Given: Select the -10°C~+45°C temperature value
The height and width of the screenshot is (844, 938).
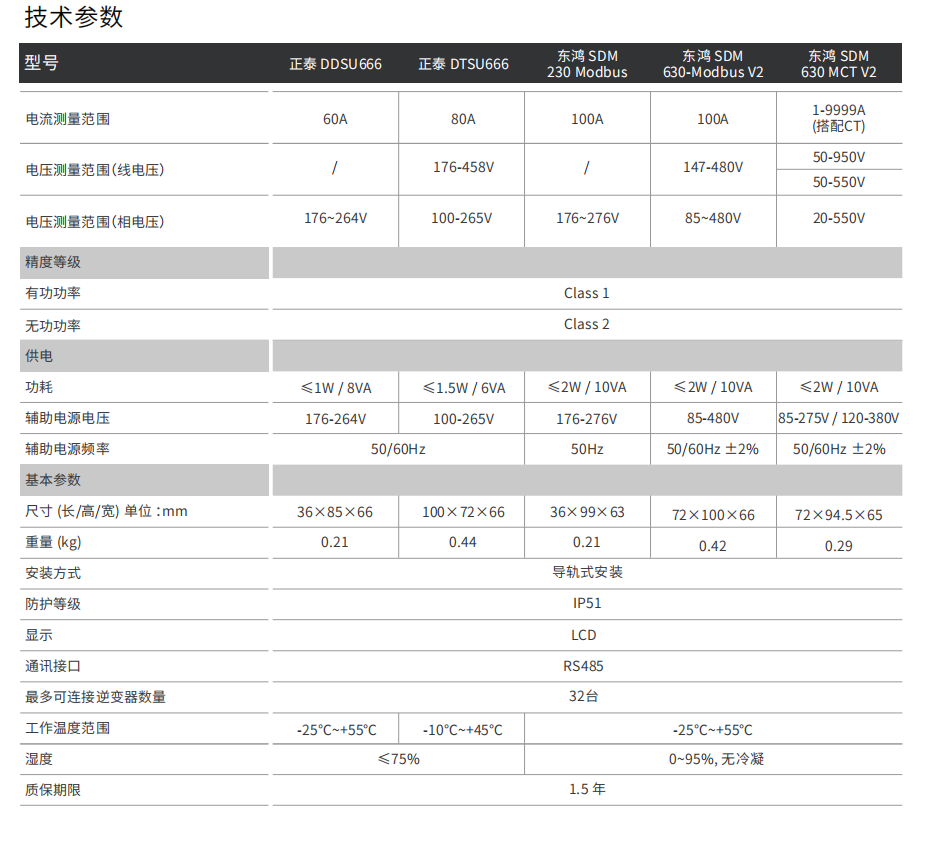Looking at the screenshot, I should pos(463,730).
